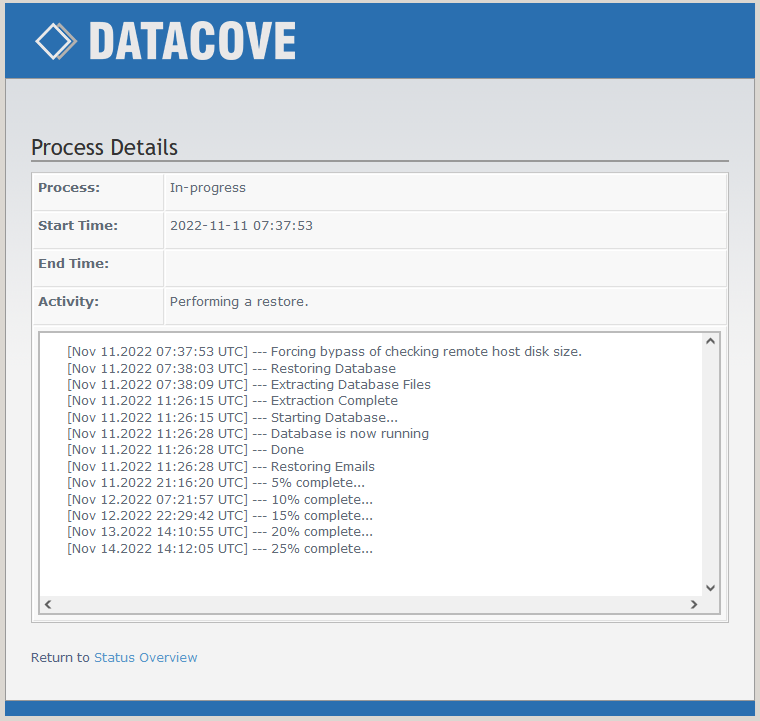Click the horizontal scrollbar track of log
760x721 pixels.
click(x=370, y=604)
